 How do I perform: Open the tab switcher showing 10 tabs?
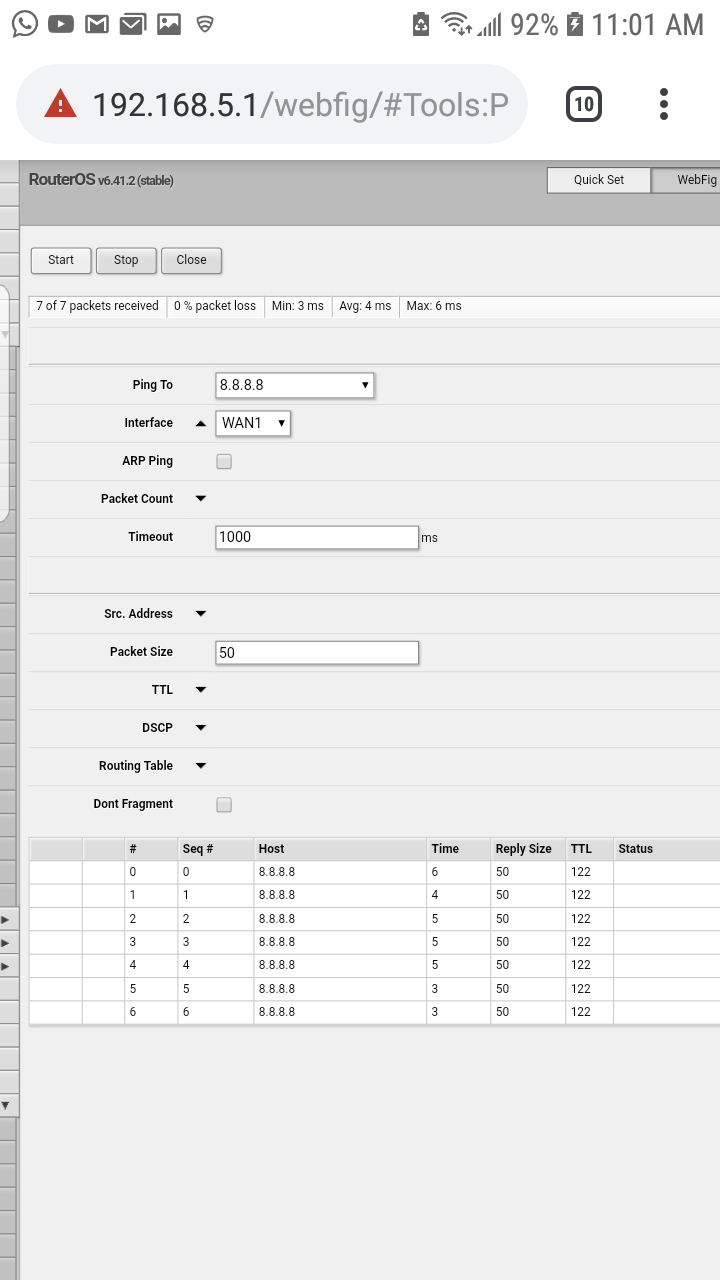[584, 104]
